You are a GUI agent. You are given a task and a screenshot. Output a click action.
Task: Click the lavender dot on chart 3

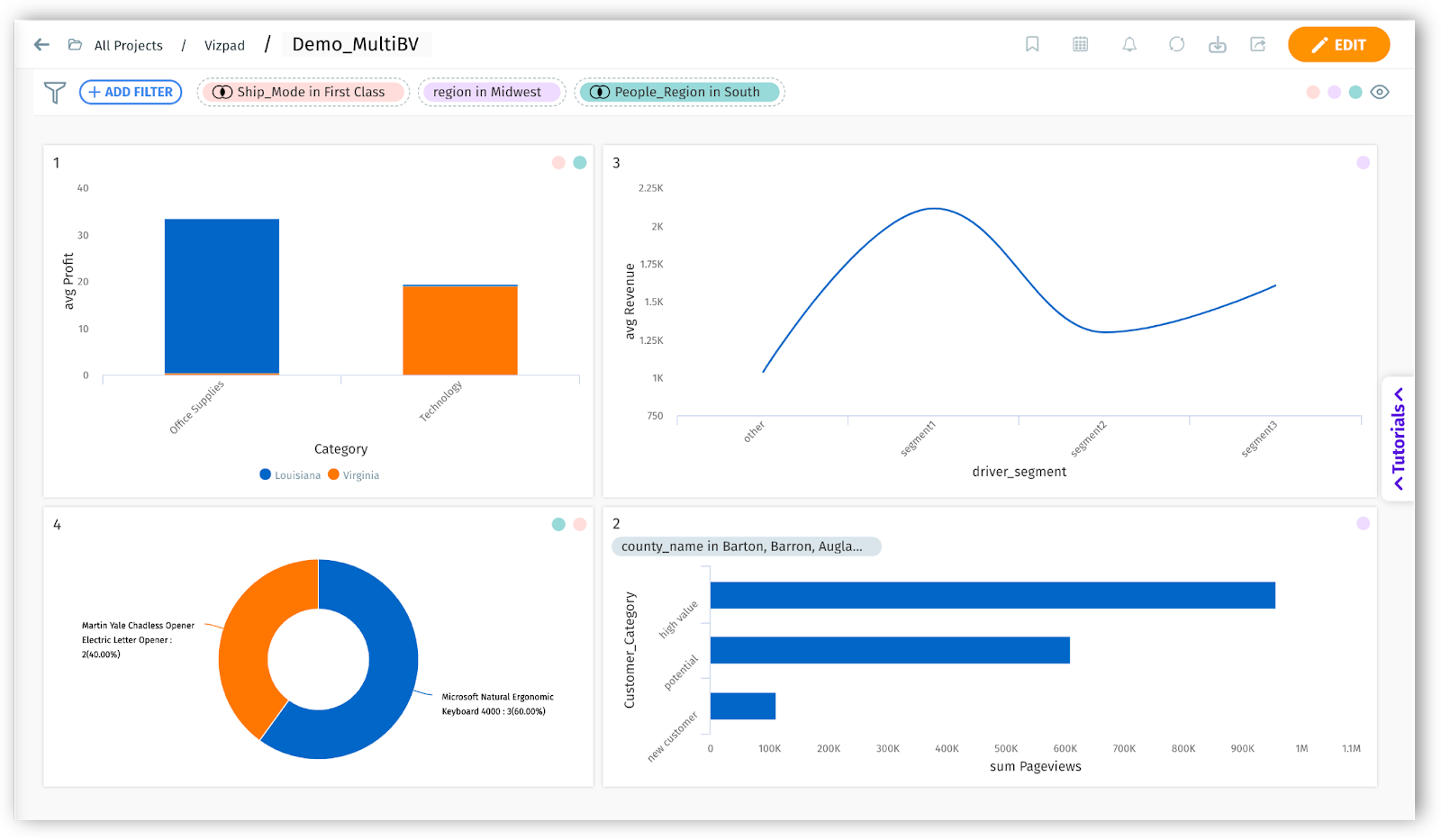1364,162
